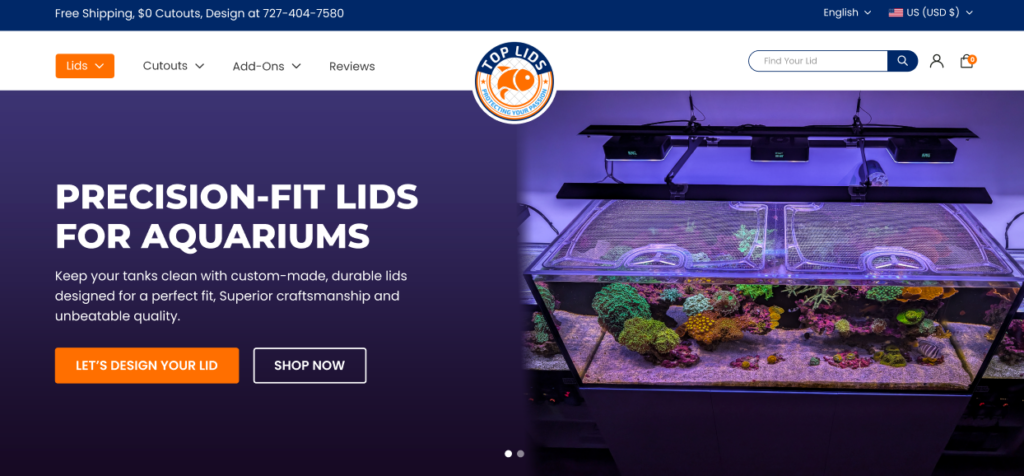The image size is (1024, 476).
Task: Focus the Find Your Lid search field
Action: coord(818,61)
